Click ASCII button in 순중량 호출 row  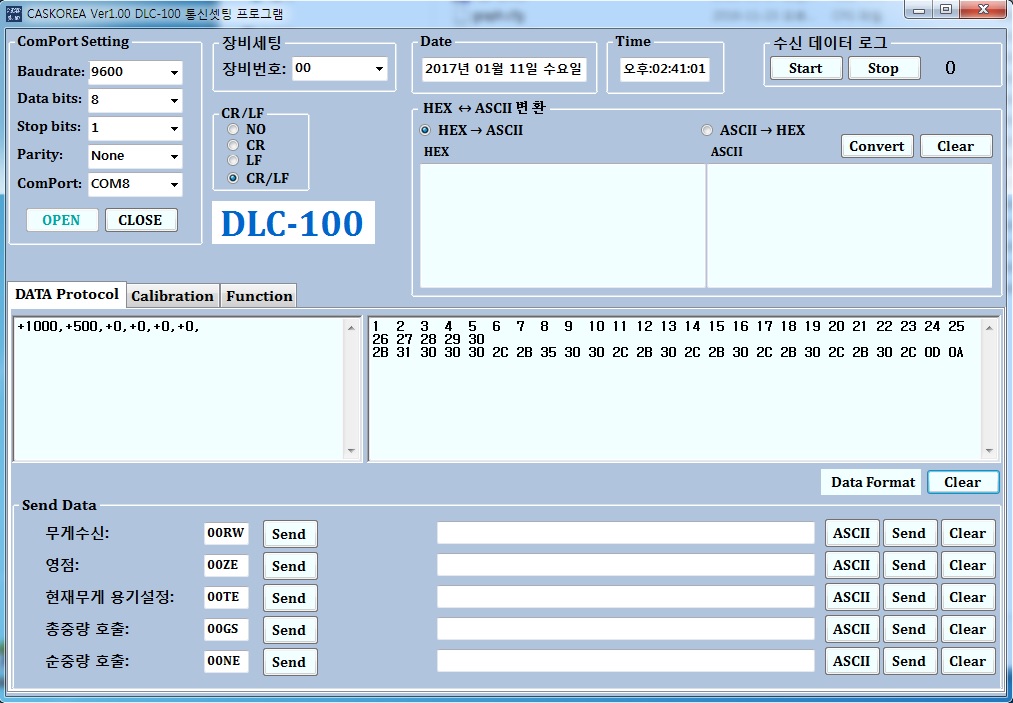point(852,662)
